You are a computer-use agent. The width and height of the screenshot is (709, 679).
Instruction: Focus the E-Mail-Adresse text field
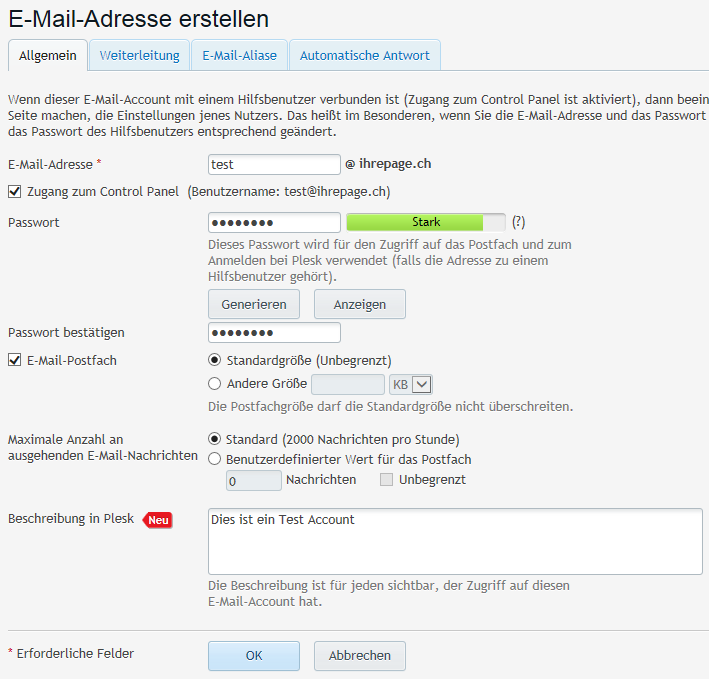[274, 164]
